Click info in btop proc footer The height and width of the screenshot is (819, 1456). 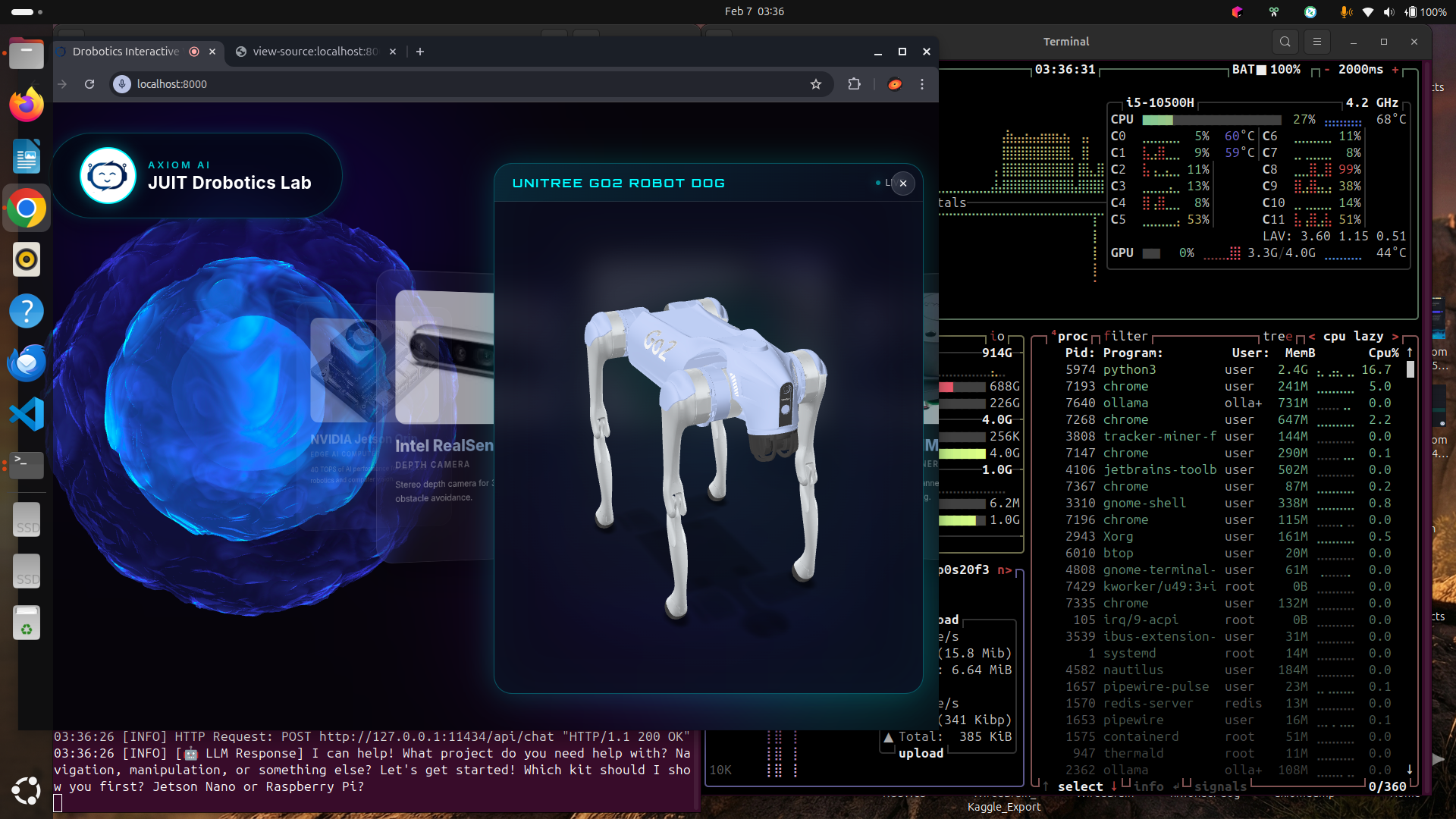tap(1149, 786)
